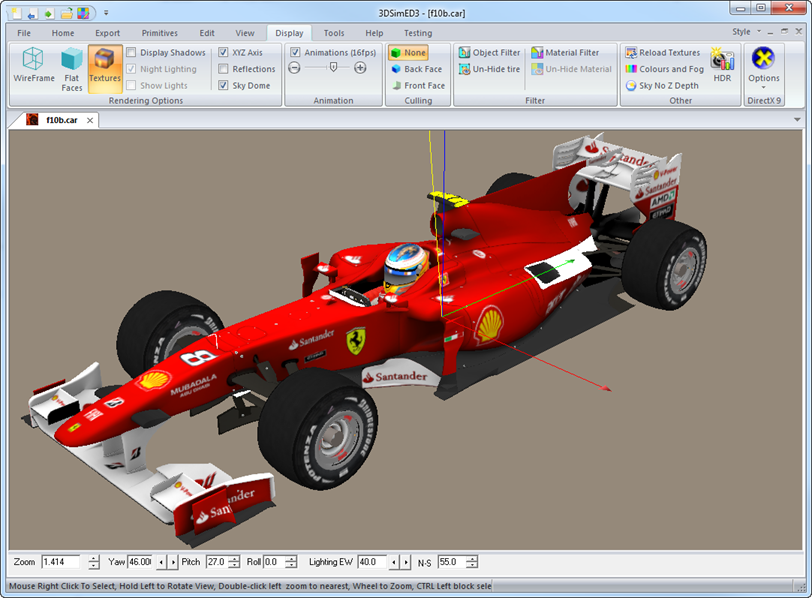Select the Display ribbon tab

click(x=289, y=33)
